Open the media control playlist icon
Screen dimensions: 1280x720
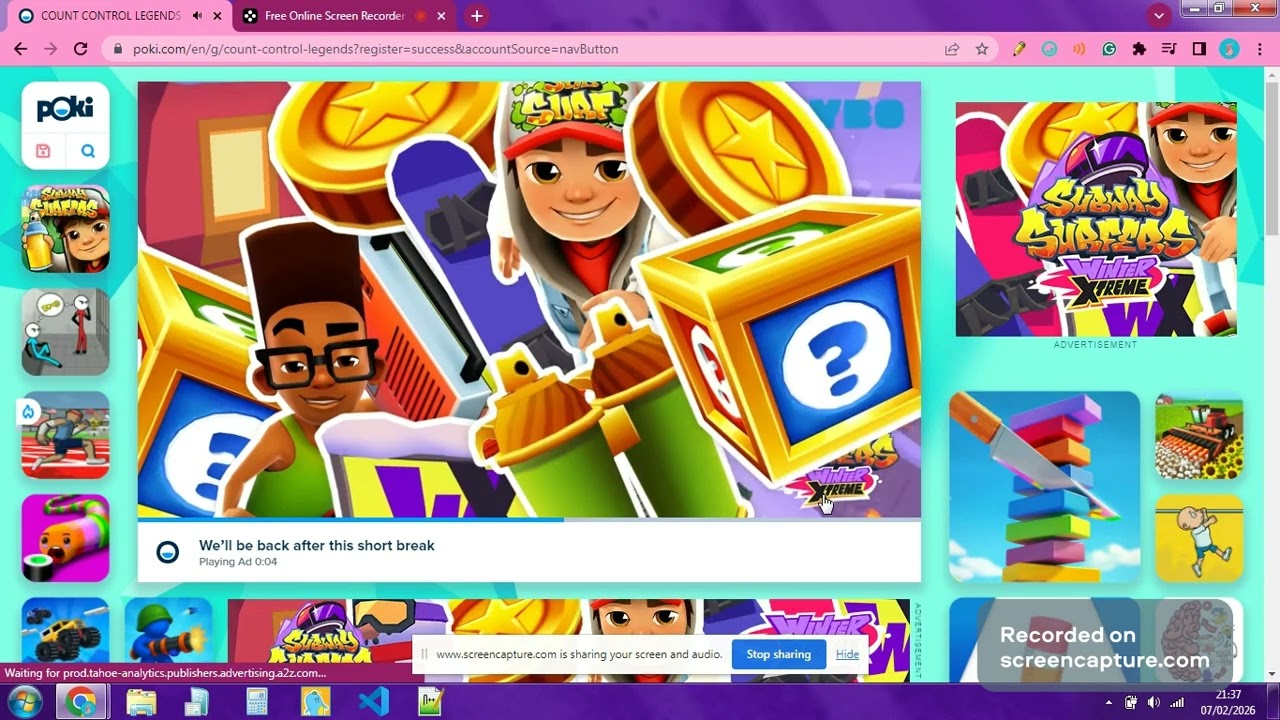point(1169,48)
